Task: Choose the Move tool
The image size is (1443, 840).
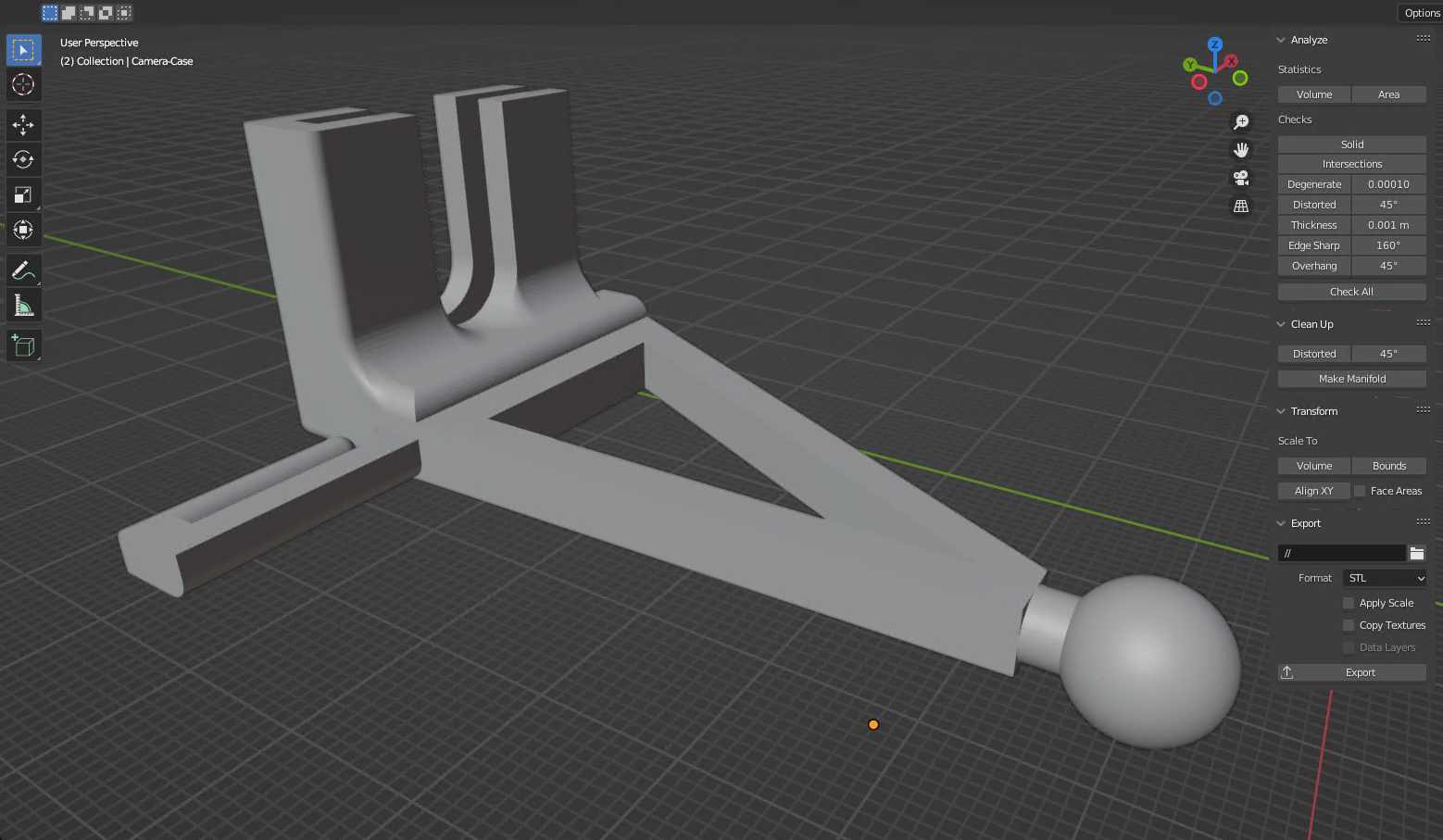Action: pyautogui.click(x=23, y=125)
